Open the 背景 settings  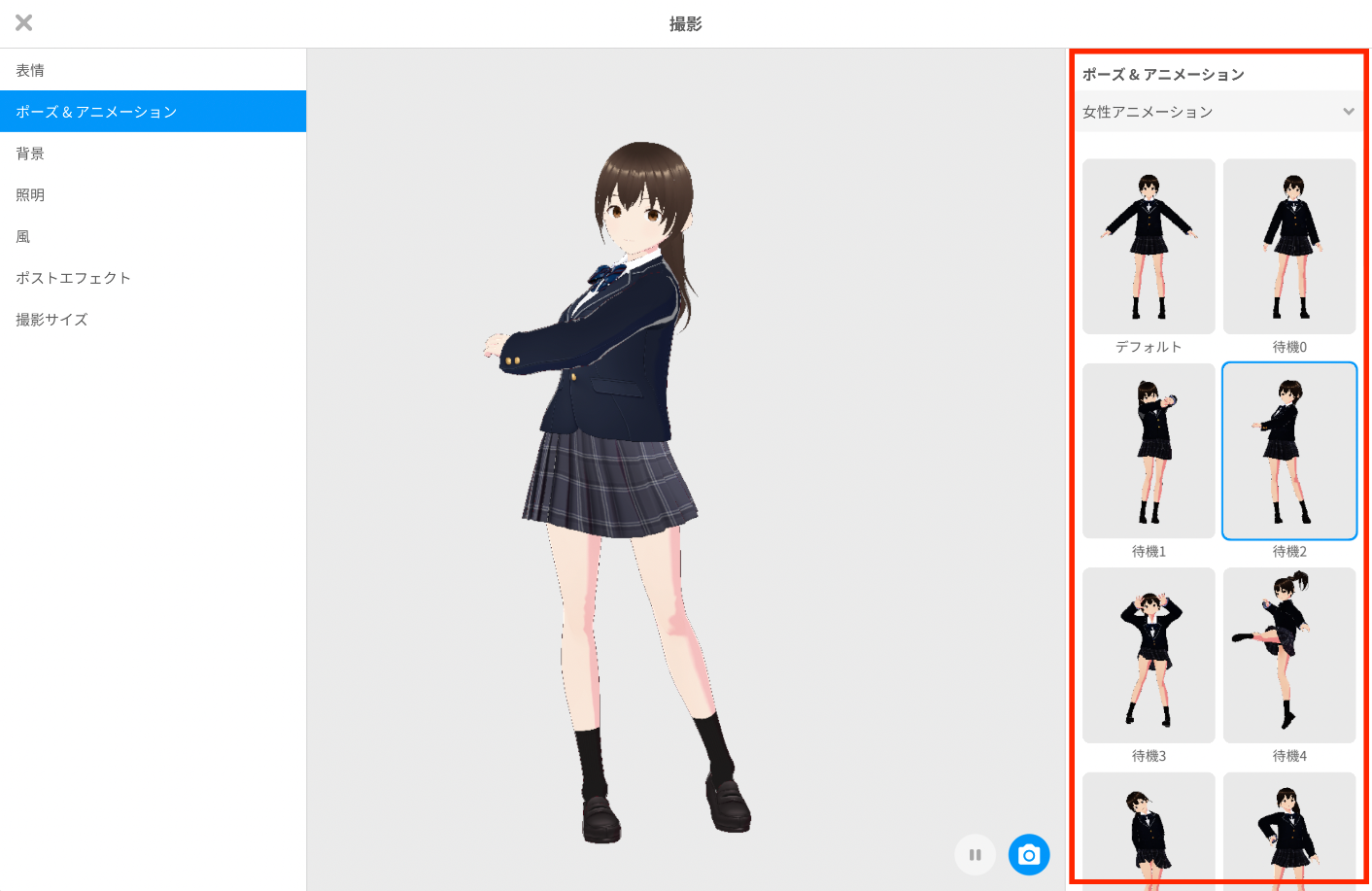153,154
